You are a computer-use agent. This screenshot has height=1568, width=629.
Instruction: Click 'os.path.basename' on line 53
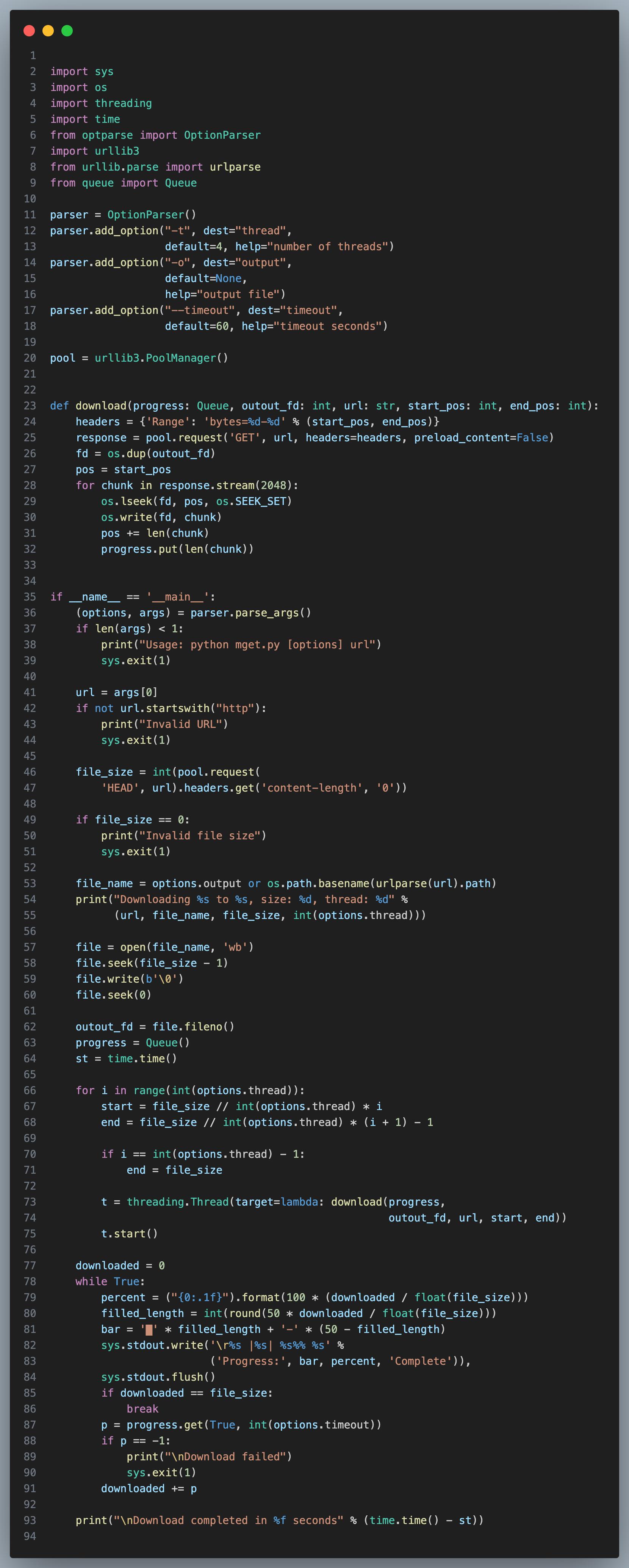tap(318, 883)
